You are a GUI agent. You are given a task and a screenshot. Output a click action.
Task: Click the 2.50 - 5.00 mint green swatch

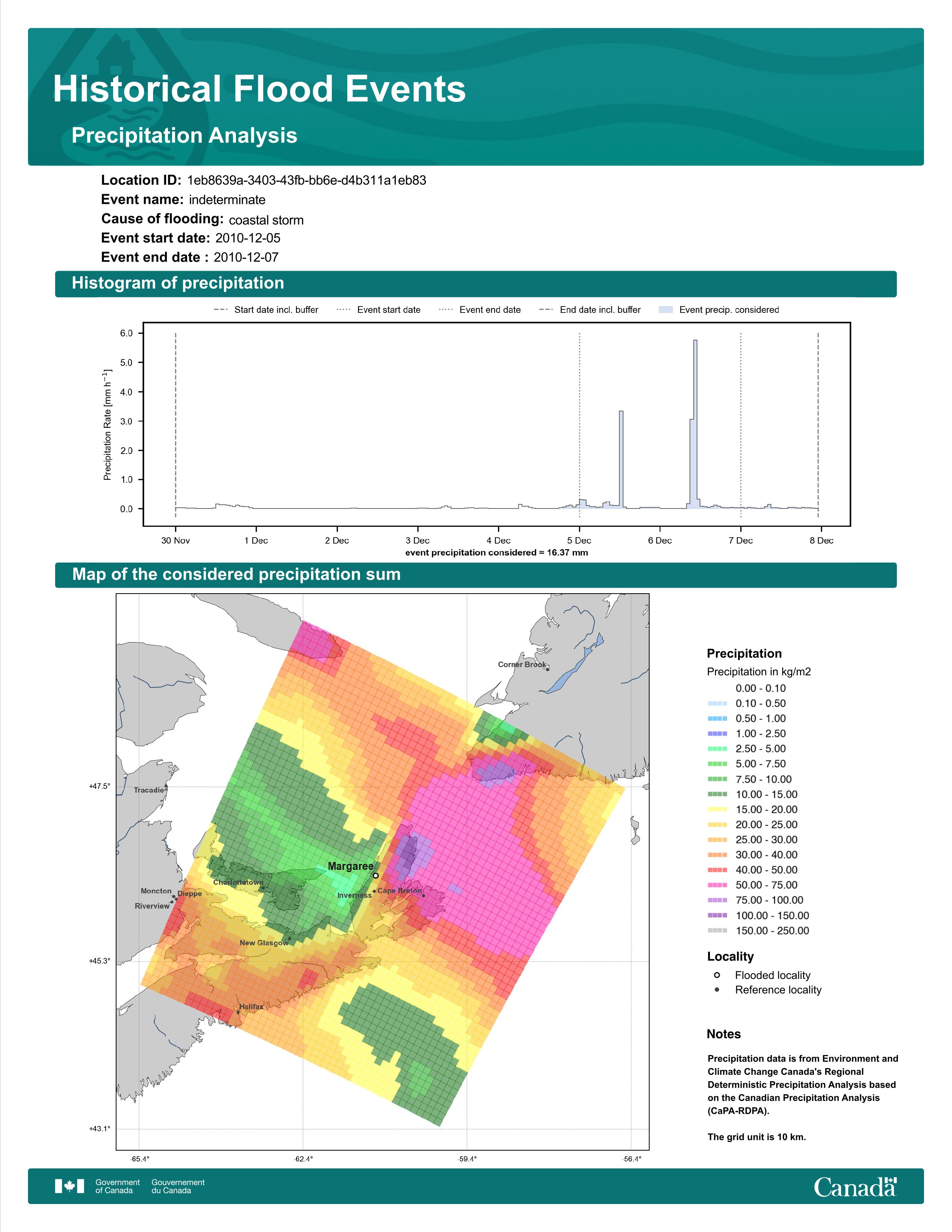pyautogui.click(x=717, y=749)
